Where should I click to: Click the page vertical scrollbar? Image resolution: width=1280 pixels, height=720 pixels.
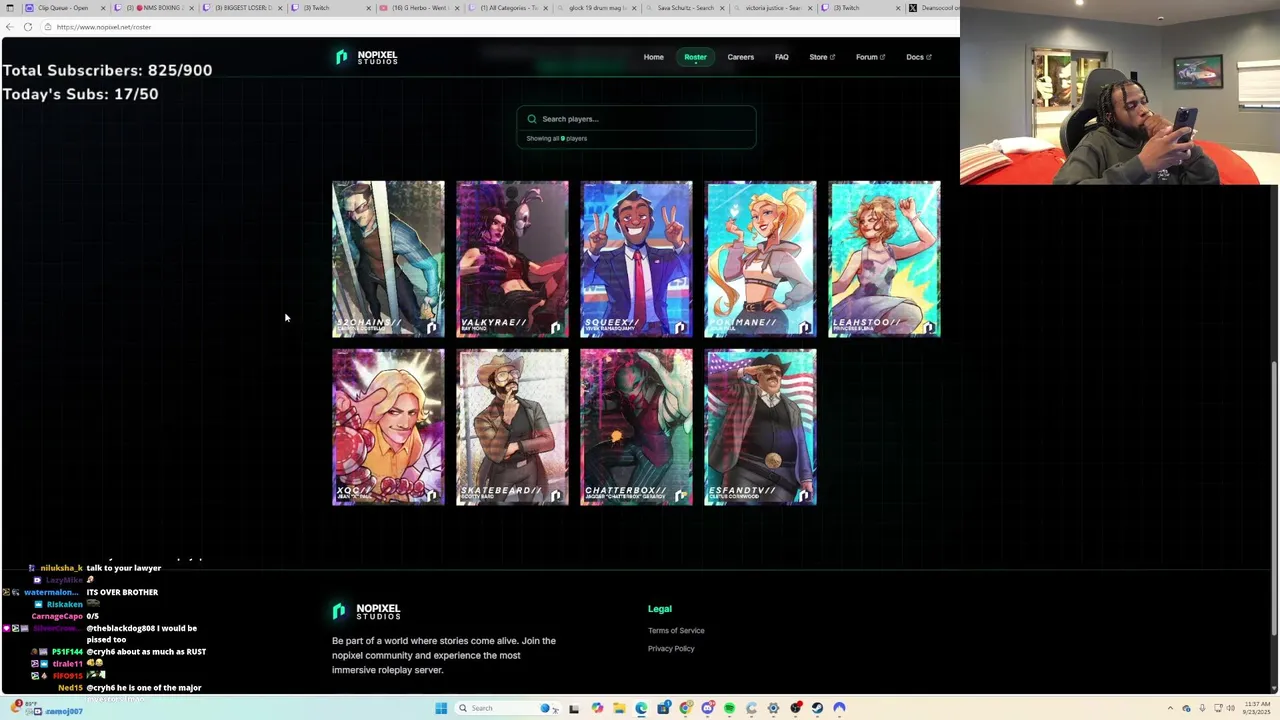(x=1274, y=497)
